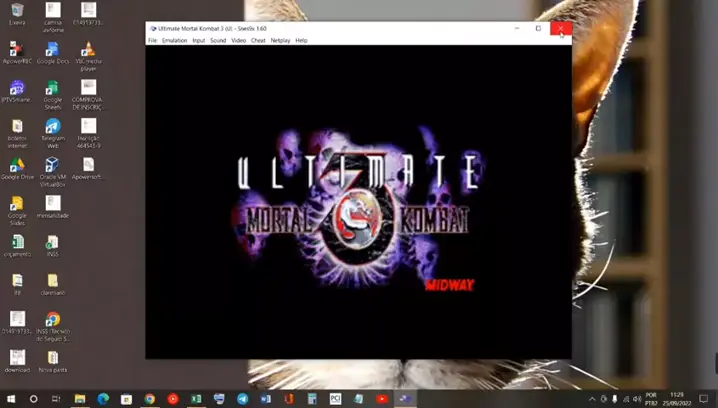Open the clock showing 25/09/2022
The image size is (718, 408).
(x=677, y=399)
